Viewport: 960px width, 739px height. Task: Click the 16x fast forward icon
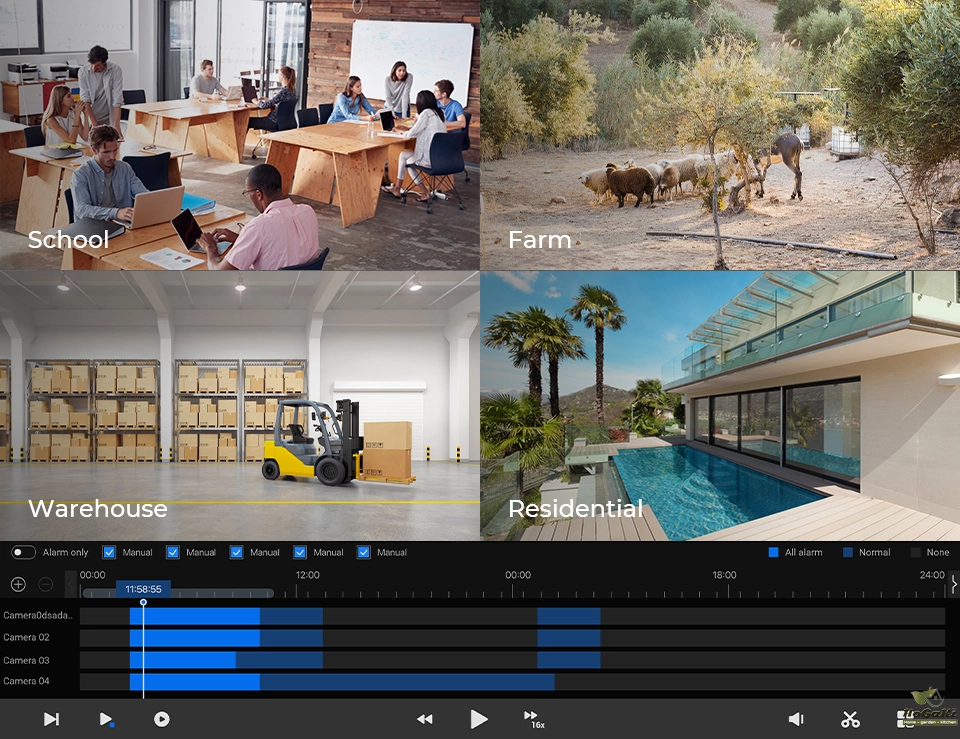(532, 718)
